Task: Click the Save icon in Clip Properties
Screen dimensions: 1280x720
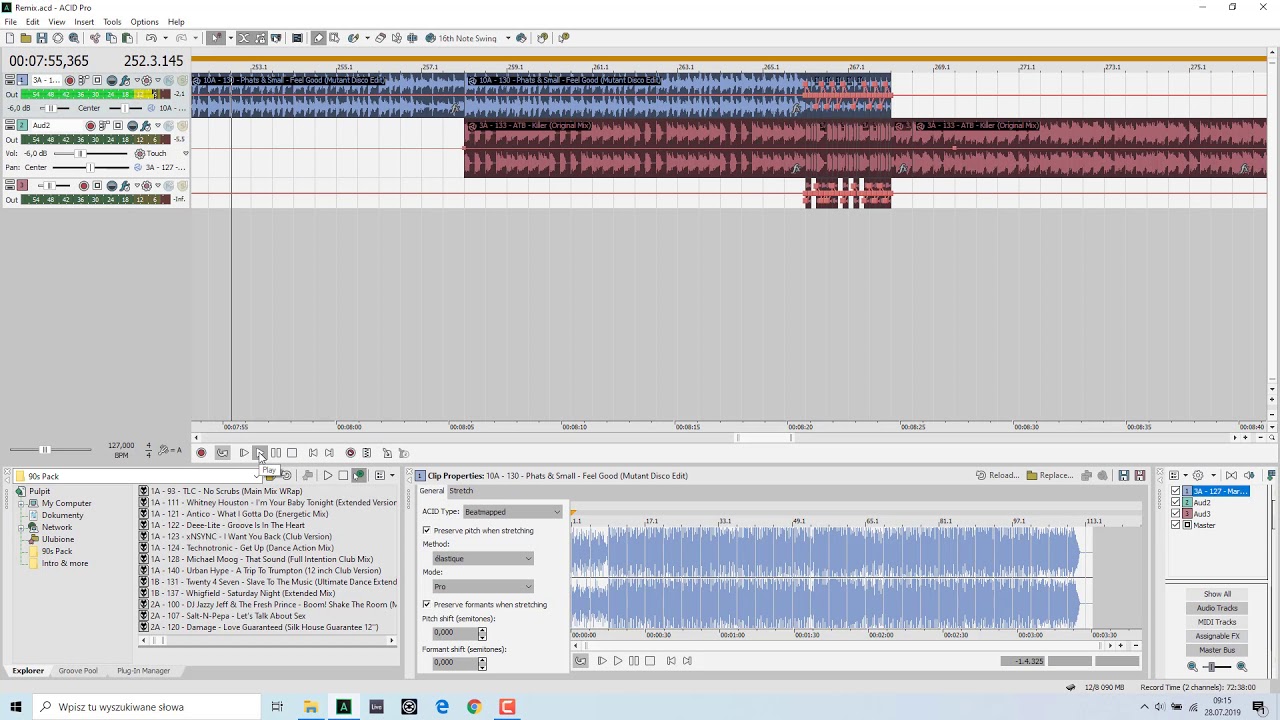Action: coord(1124,475)
